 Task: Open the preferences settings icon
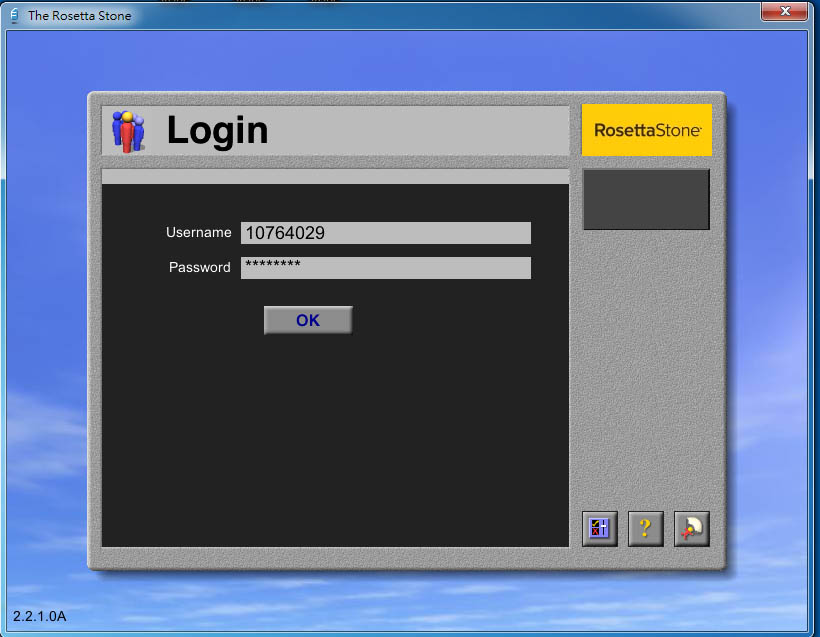click(599, 528)
